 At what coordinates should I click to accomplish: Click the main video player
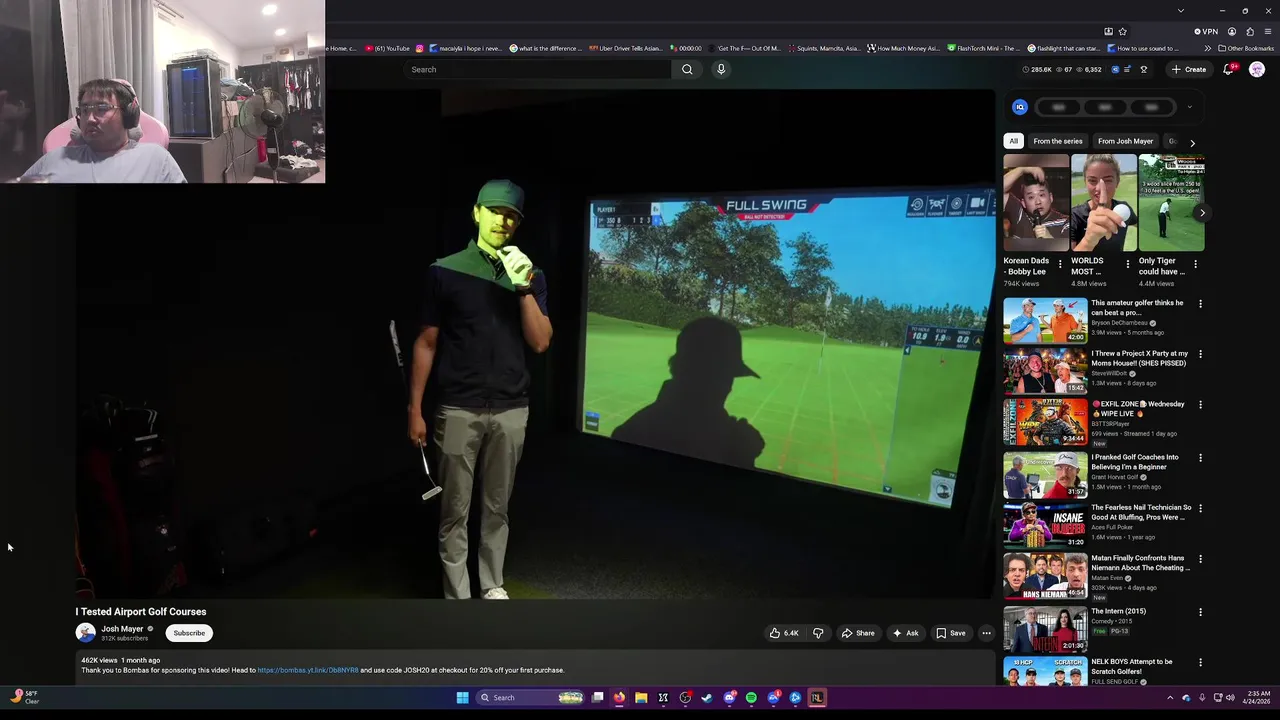535,345
